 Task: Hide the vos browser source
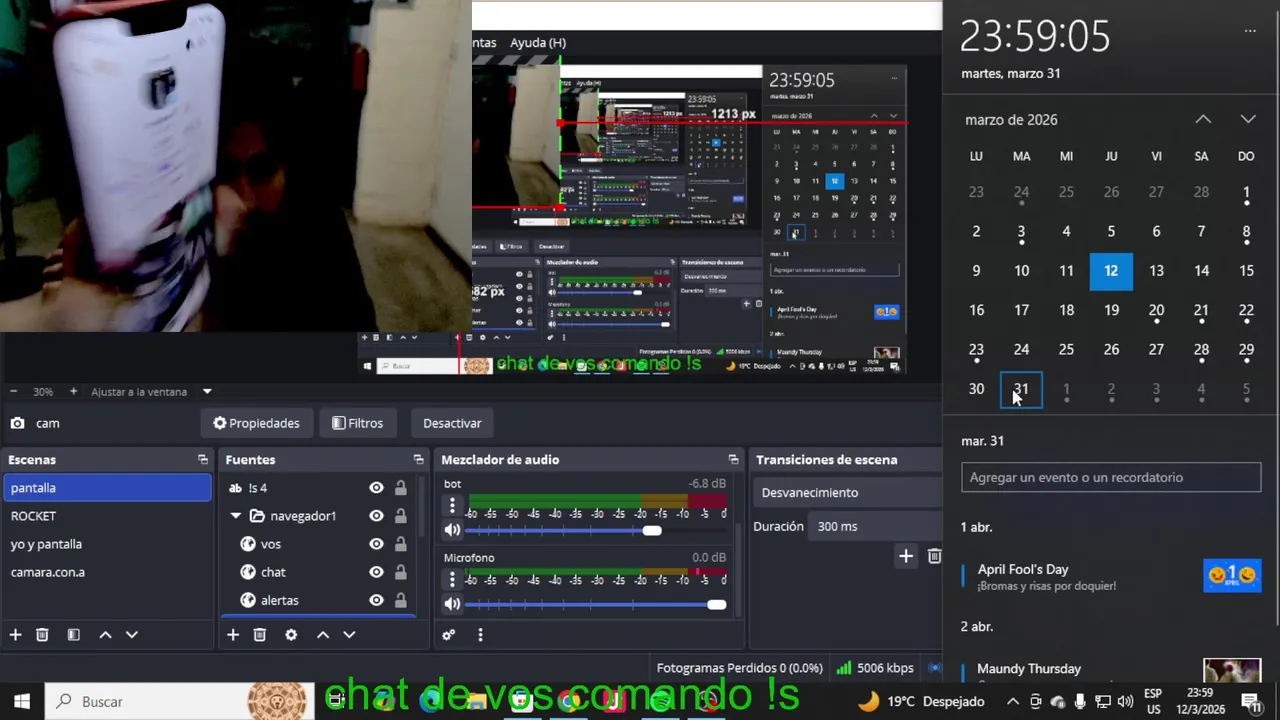click(376, 544)
